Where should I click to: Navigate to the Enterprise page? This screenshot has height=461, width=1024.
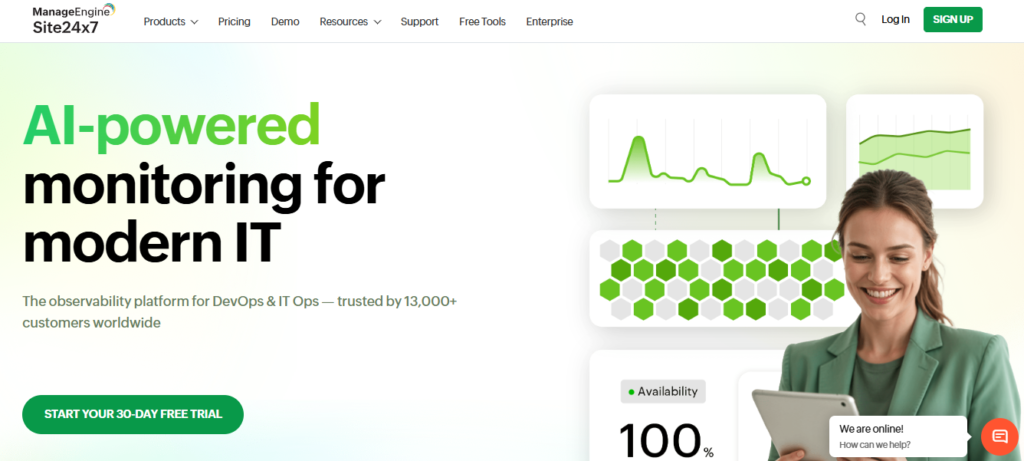click(x=549, y=21)
